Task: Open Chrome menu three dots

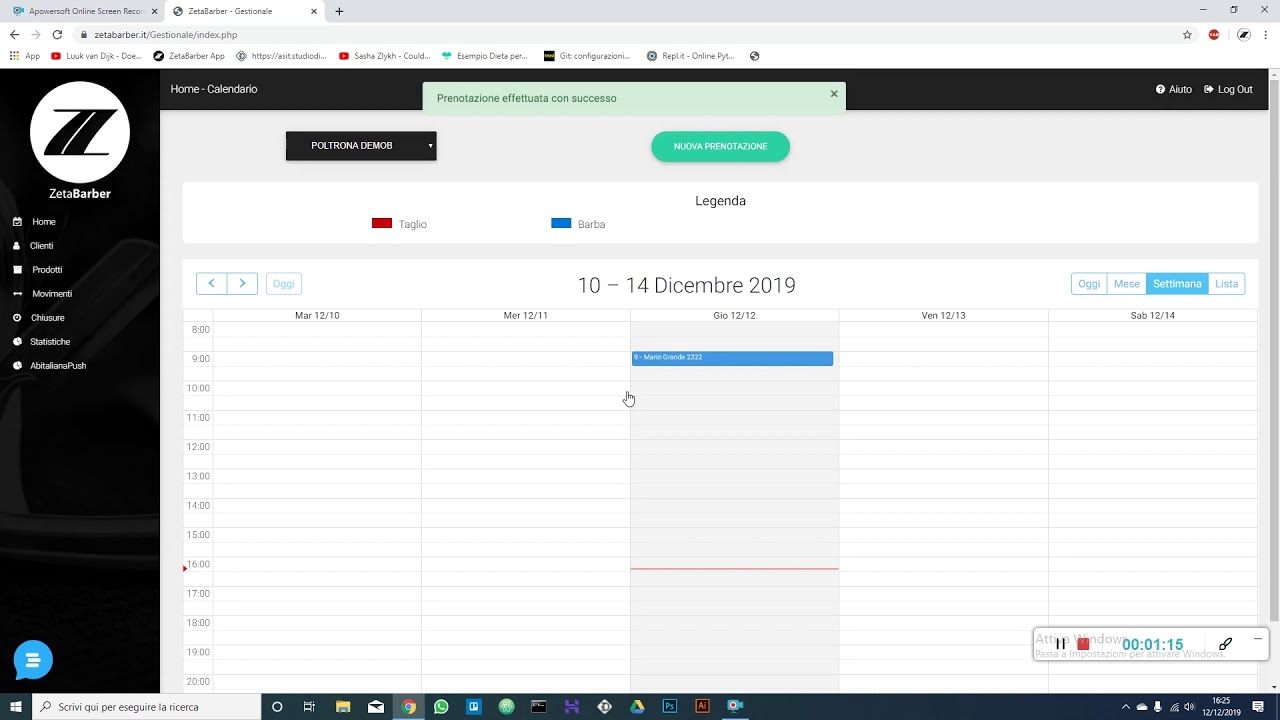Action: (1267, 34)
